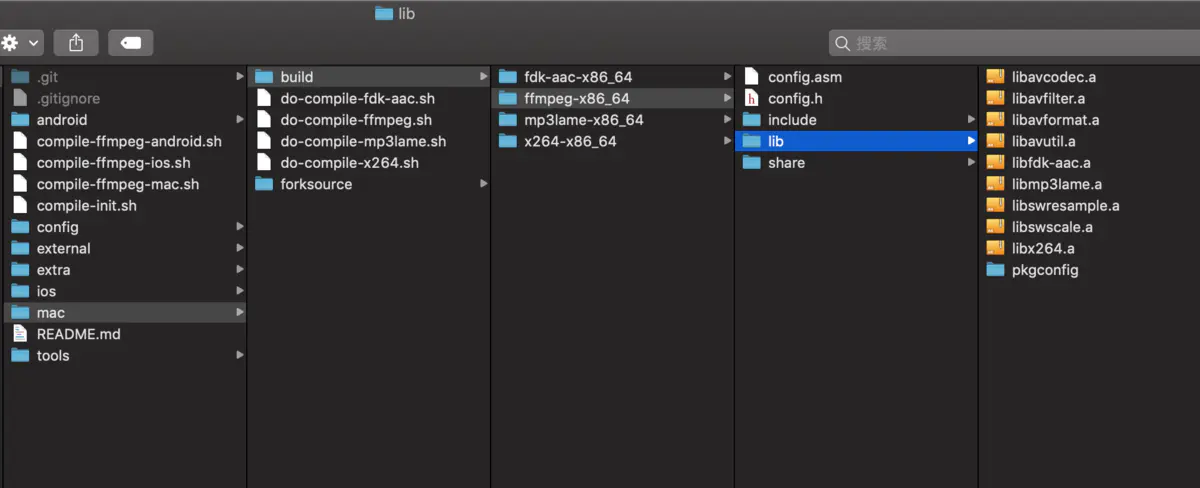Open the gear action menu dropdown
The width and height of the screenshot is (1200, 488).
[20, 43]
